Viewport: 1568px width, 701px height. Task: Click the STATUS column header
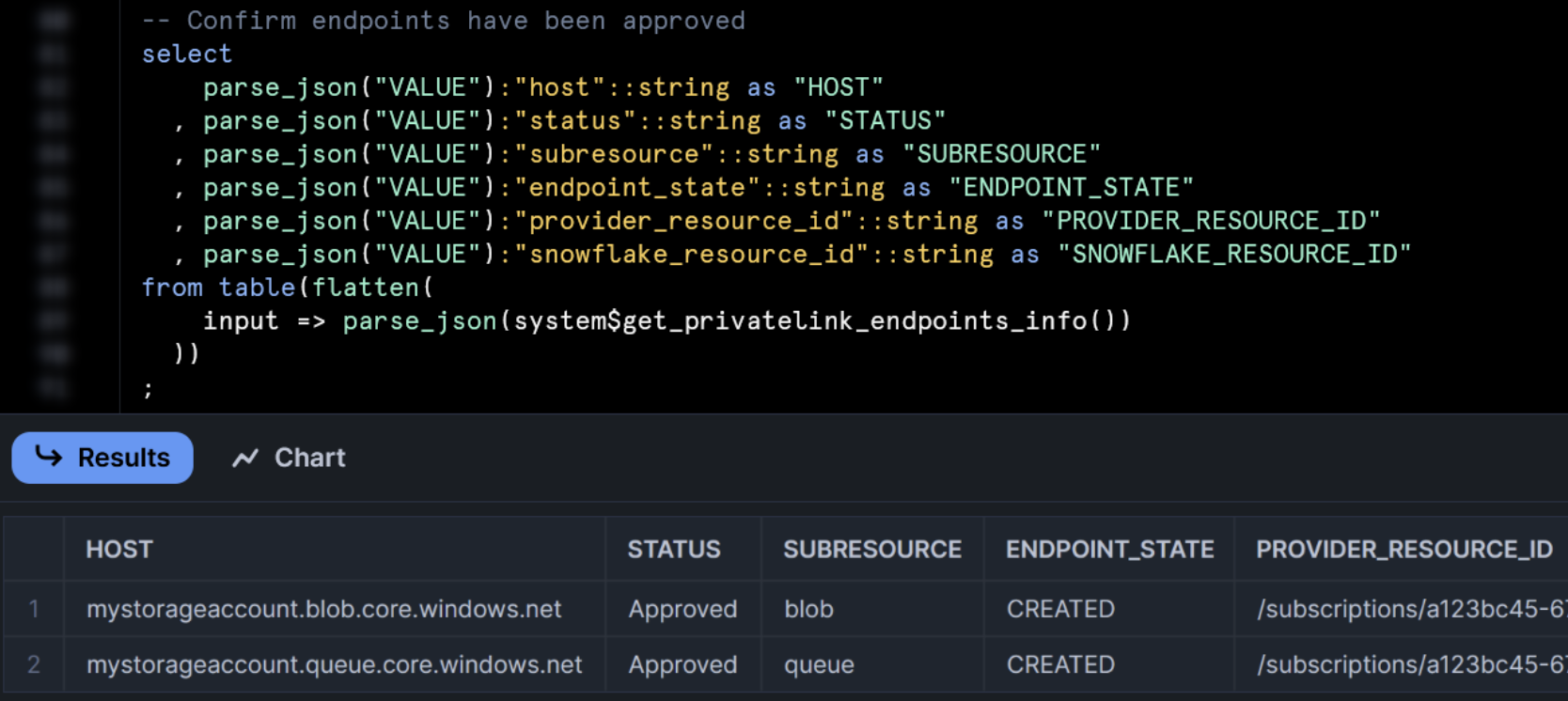(x=673, y=550)
